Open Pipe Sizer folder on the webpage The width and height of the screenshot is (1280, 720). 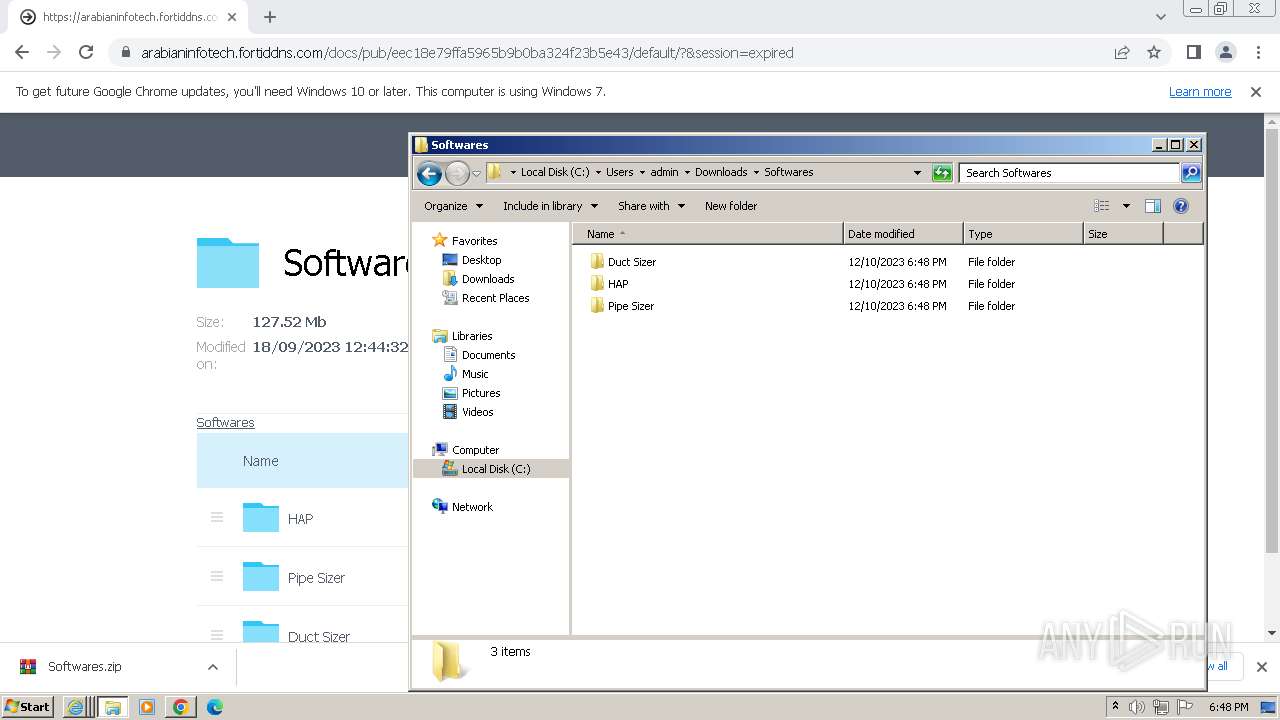[x=316, y=578]
